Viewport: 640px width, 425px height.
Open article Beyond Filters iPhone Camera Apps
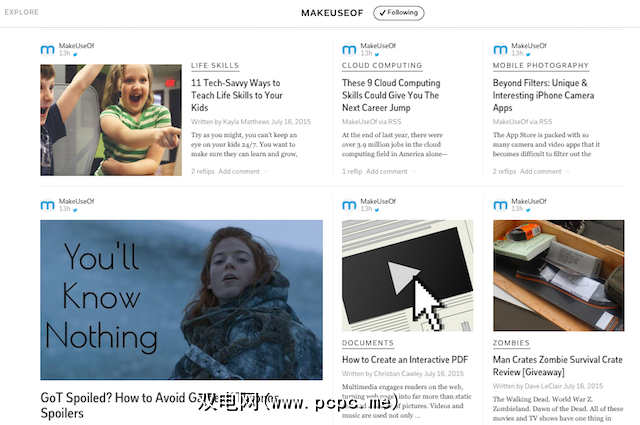[543, 95]
